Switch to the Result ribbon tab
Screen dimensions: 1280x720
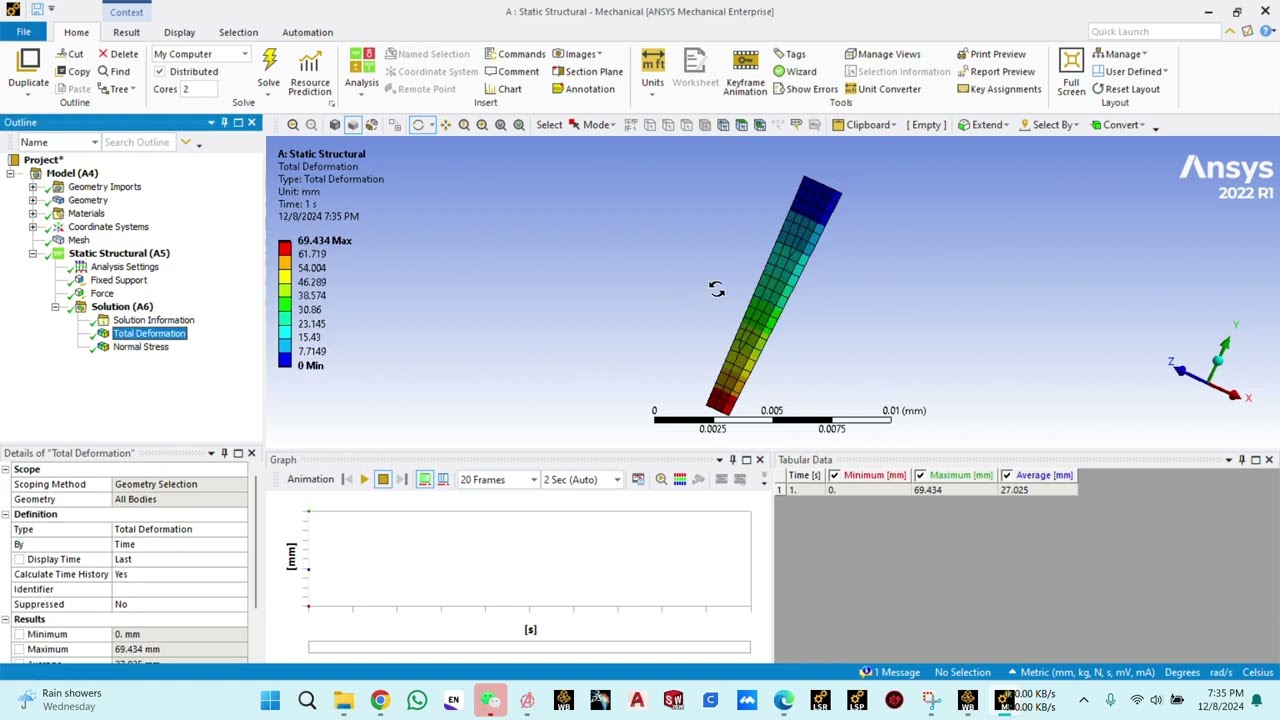pyautogui.click(x=126, y=32)
